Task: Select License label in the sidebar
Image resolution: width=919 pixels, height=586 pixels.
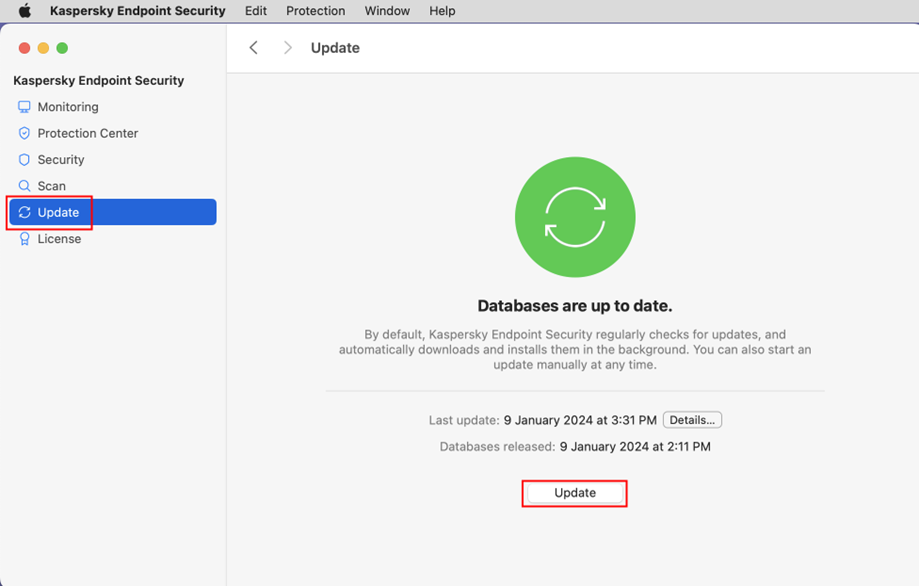Action: [x=59, y=239]
